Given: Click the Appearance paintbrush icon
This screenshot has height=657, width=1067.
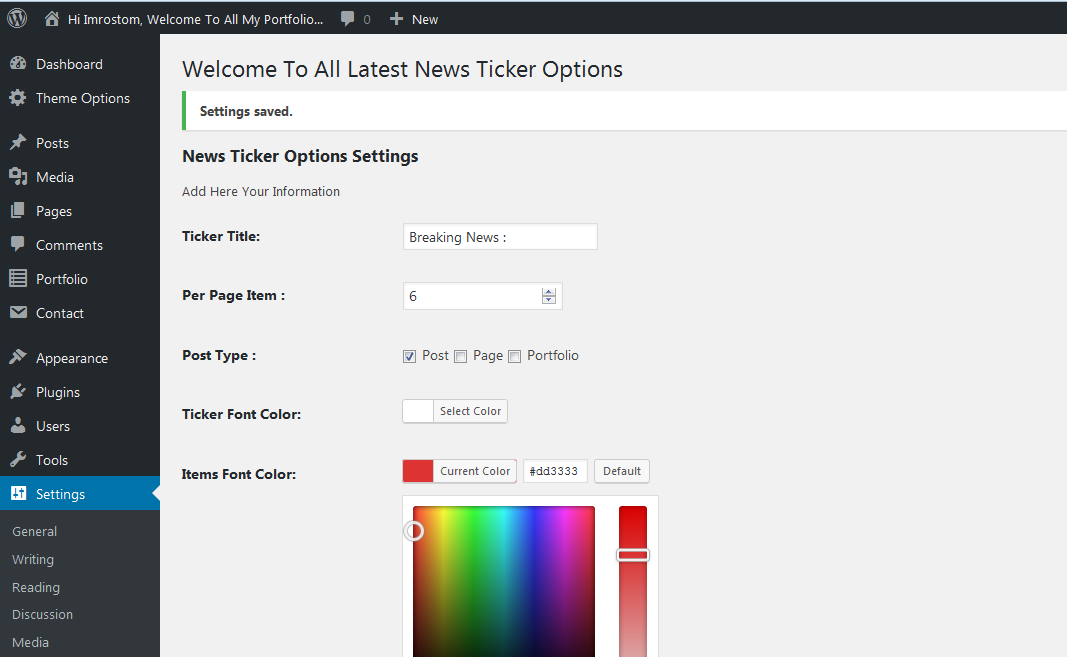Looking at the screenshot, I should [x=18, y=357].
